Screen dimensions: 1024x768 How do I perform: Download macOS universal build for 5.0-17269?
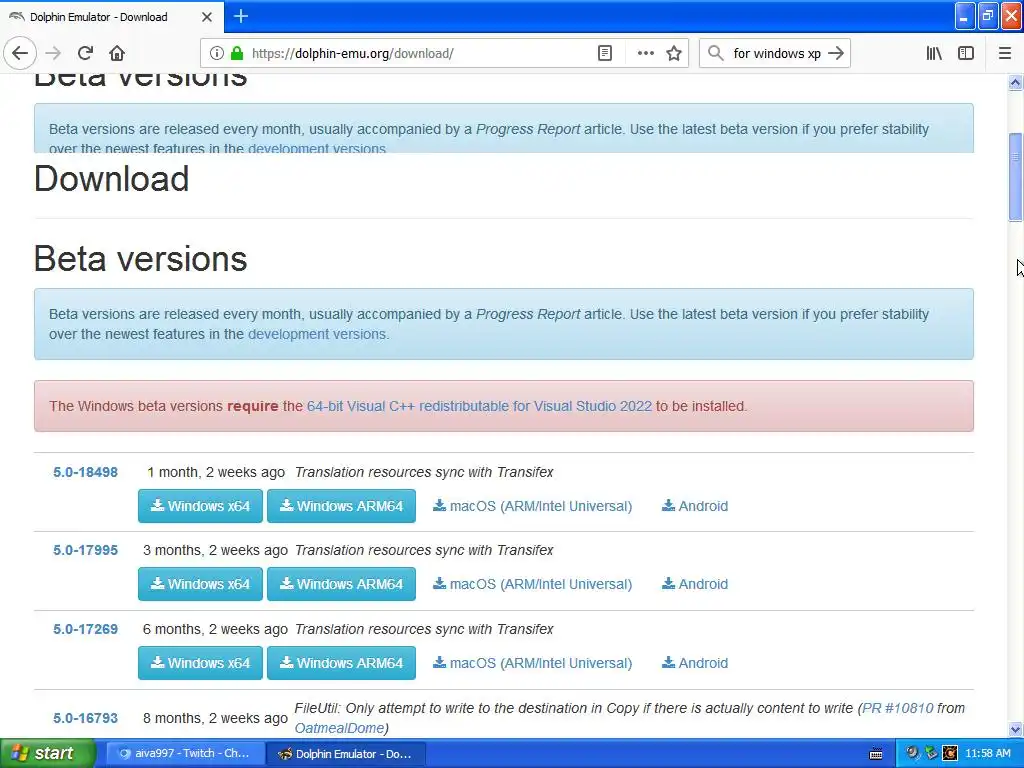click(x=532, y=663)
